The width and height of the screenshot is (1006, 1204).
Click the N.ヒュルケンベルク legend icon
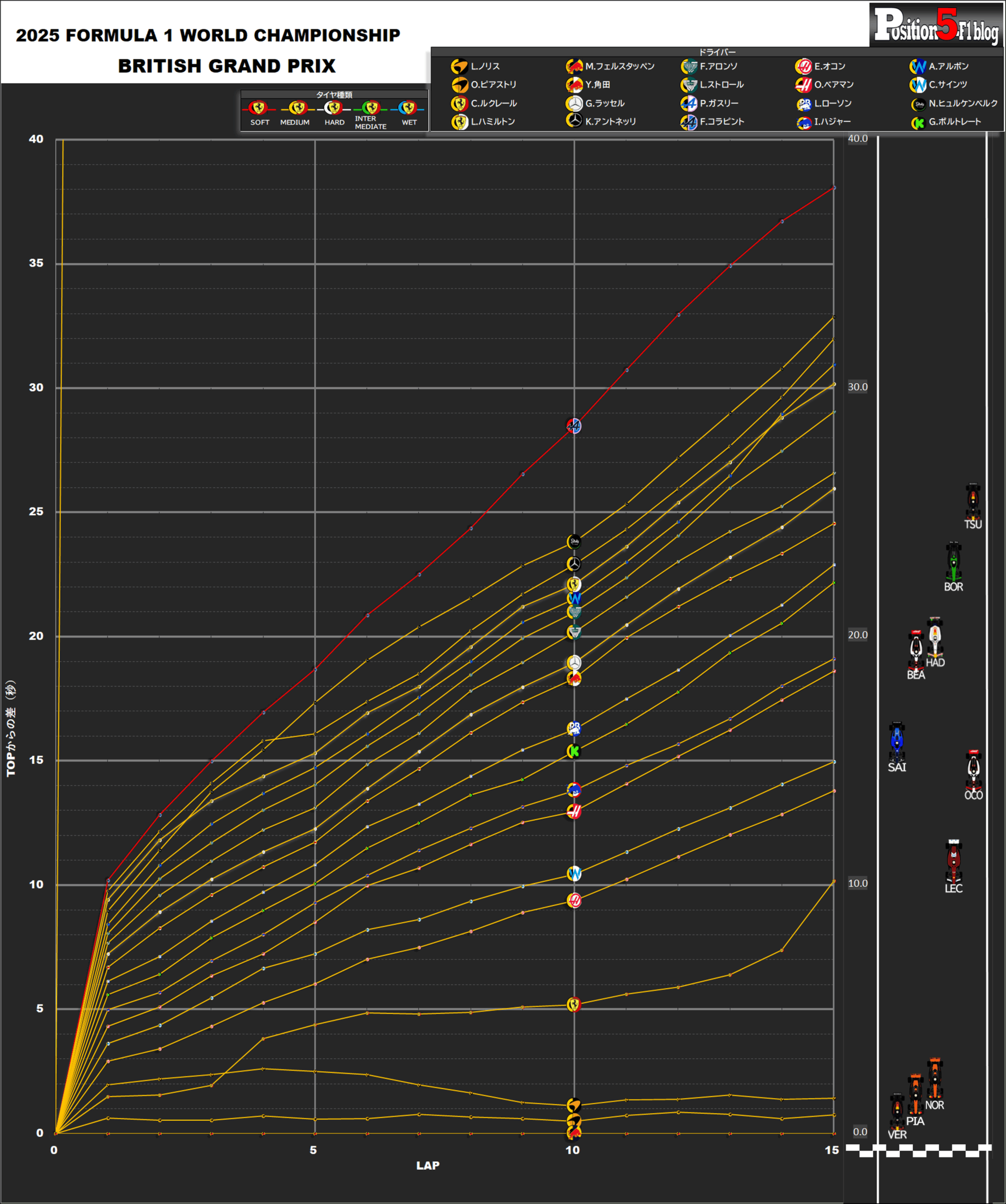point(919,104)
